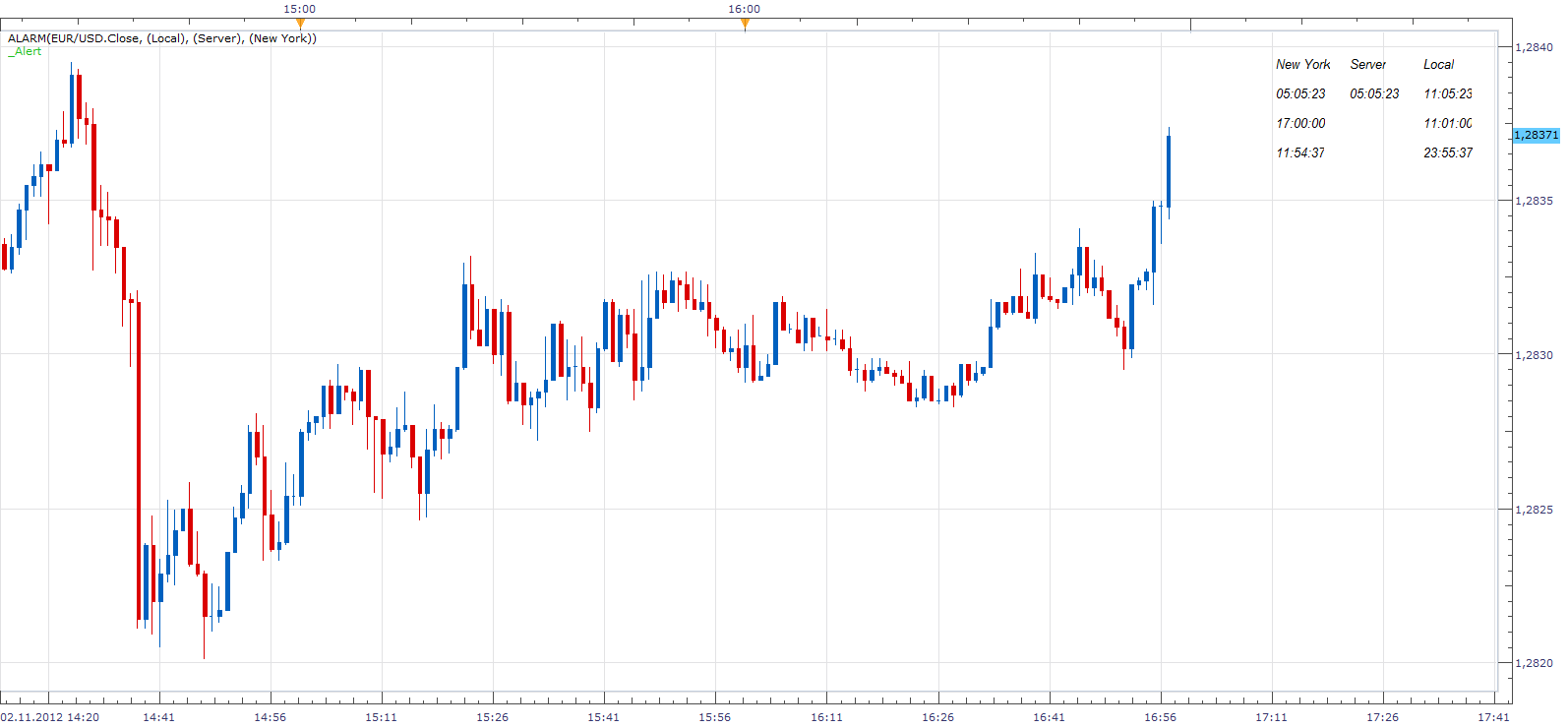Screen dimensions: 1568x728
Task: Click New York alarm time 17:00:00
Action: [x=1300, y=123]
